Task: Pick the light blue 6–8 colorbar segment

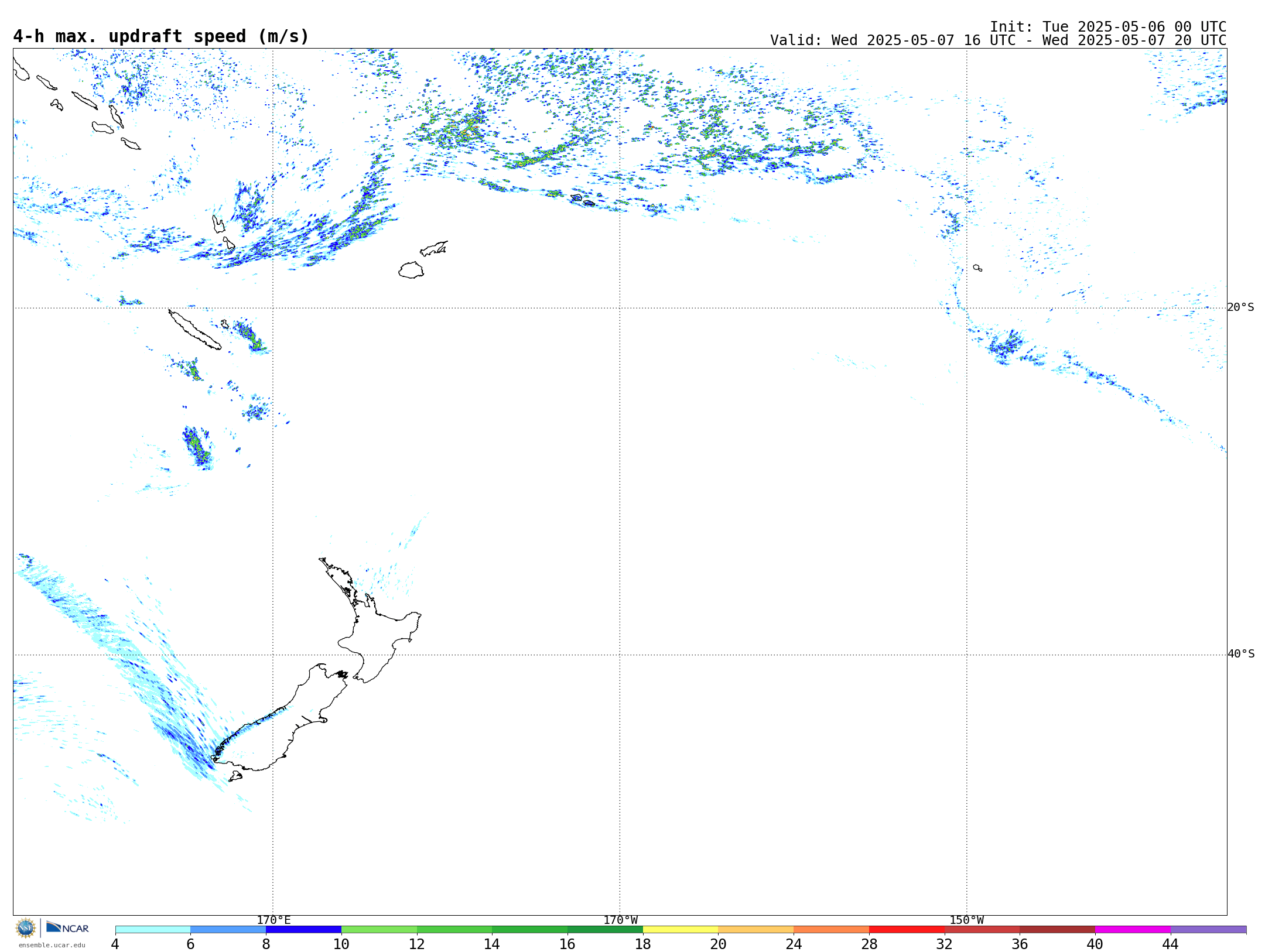Action: point(228,930)
